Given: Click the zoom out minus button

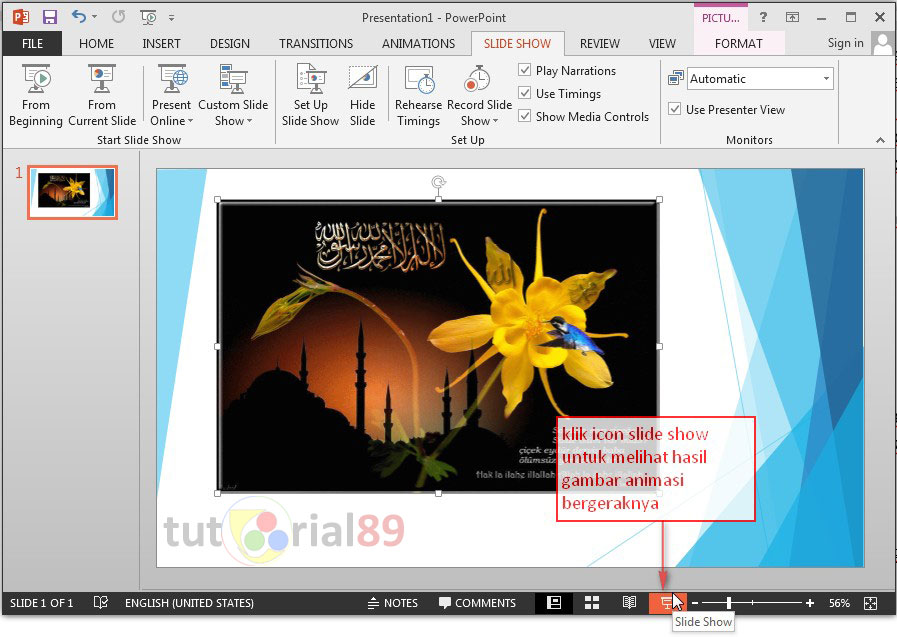Looking at the screenshot, I should click(695, 603).
